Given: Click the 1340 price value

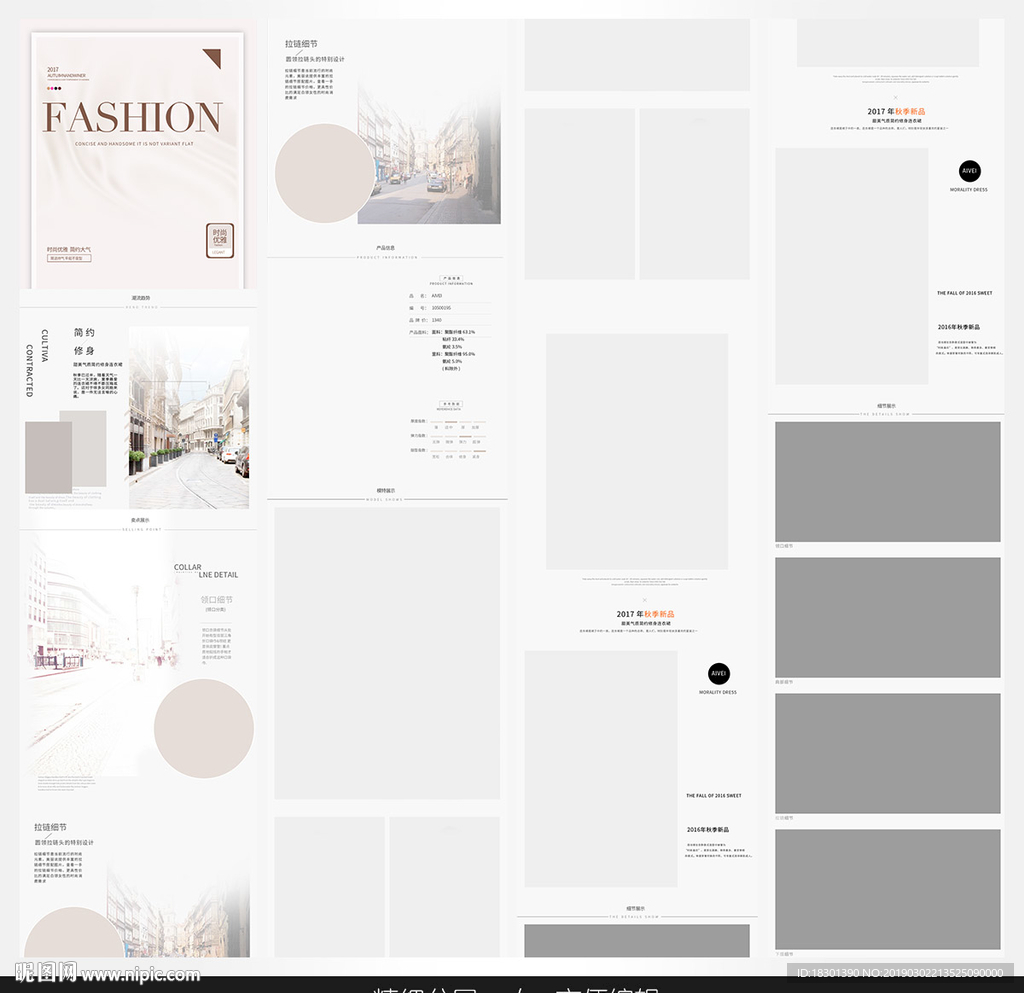Looking at the screenshot, I should point(436,320).
